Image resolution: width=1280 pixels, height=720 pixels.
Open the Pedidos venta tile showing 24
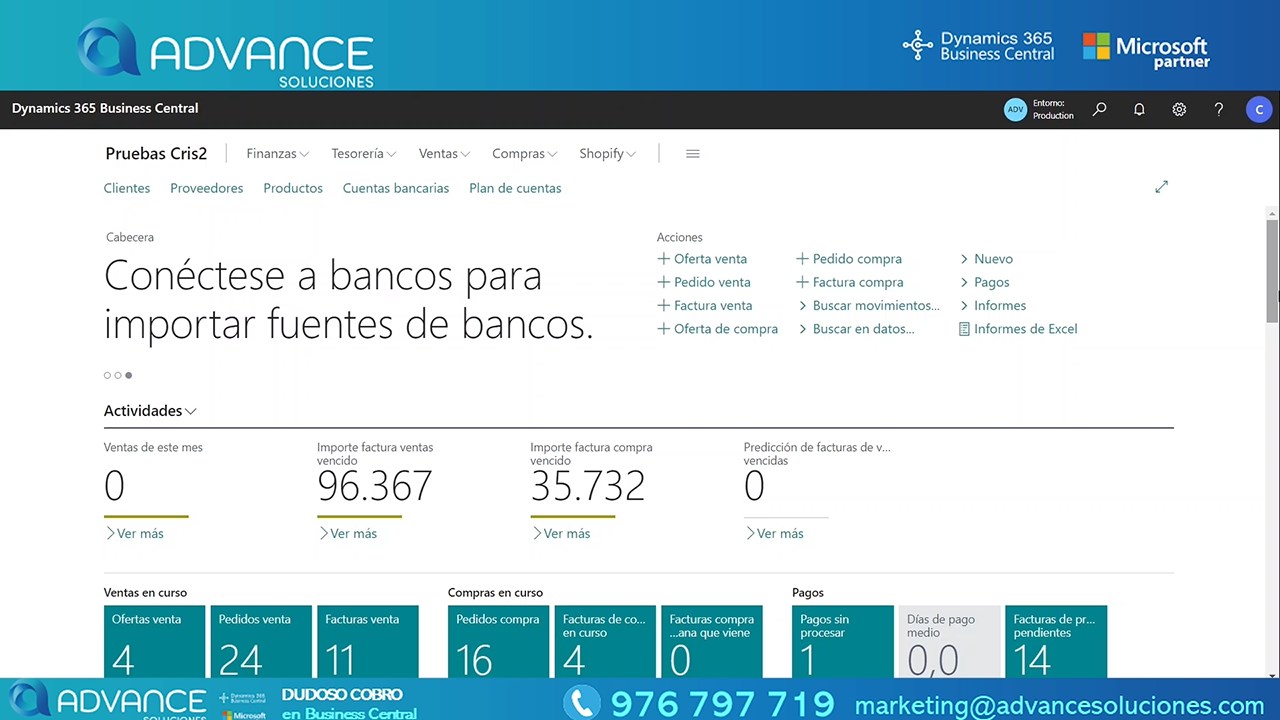[x=261, y=641]
